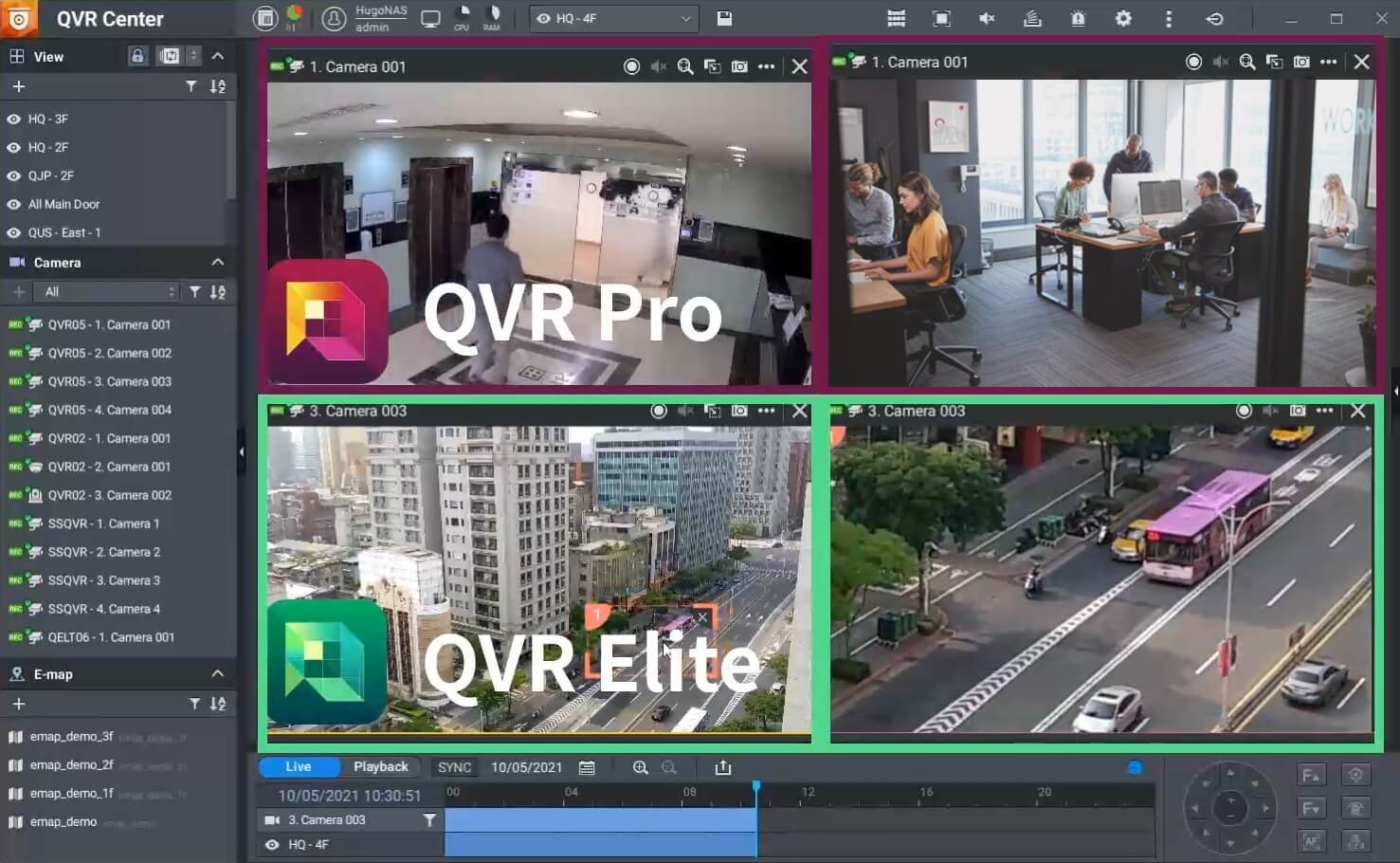Image resolution: width=1400 pixels, height=863 pixels.
Task: Switch to the Playback tab
Action: click(380, 766)
